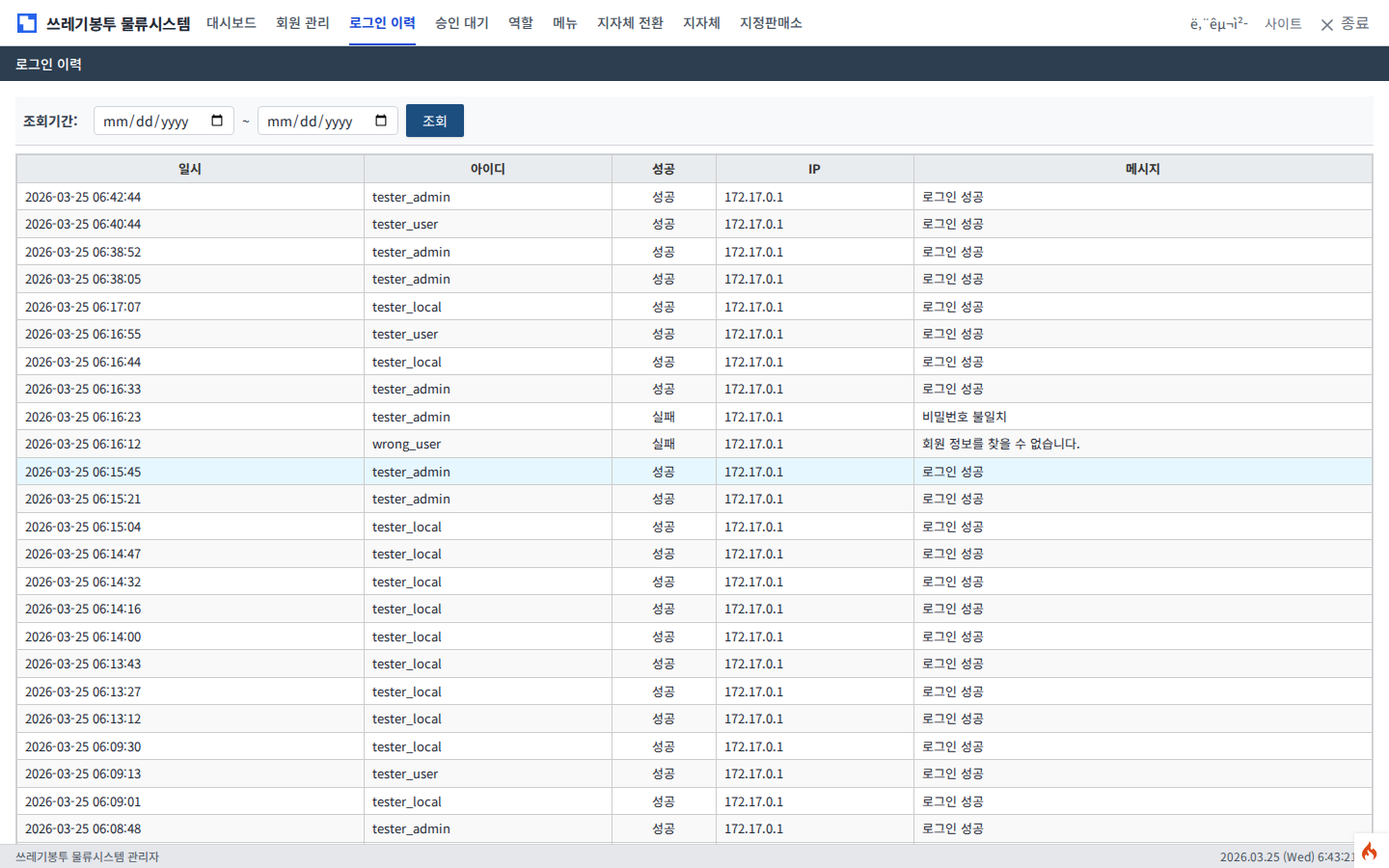1389x868 pixels.
Task: Go to 회원 관리 menu
Action: [303, 23]
